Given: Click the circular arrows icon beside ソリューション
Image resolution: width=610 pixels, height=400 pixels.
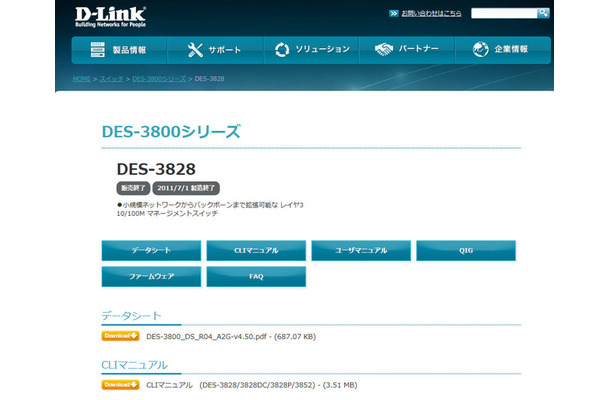Looking at the screenshot, I should 282,49.
